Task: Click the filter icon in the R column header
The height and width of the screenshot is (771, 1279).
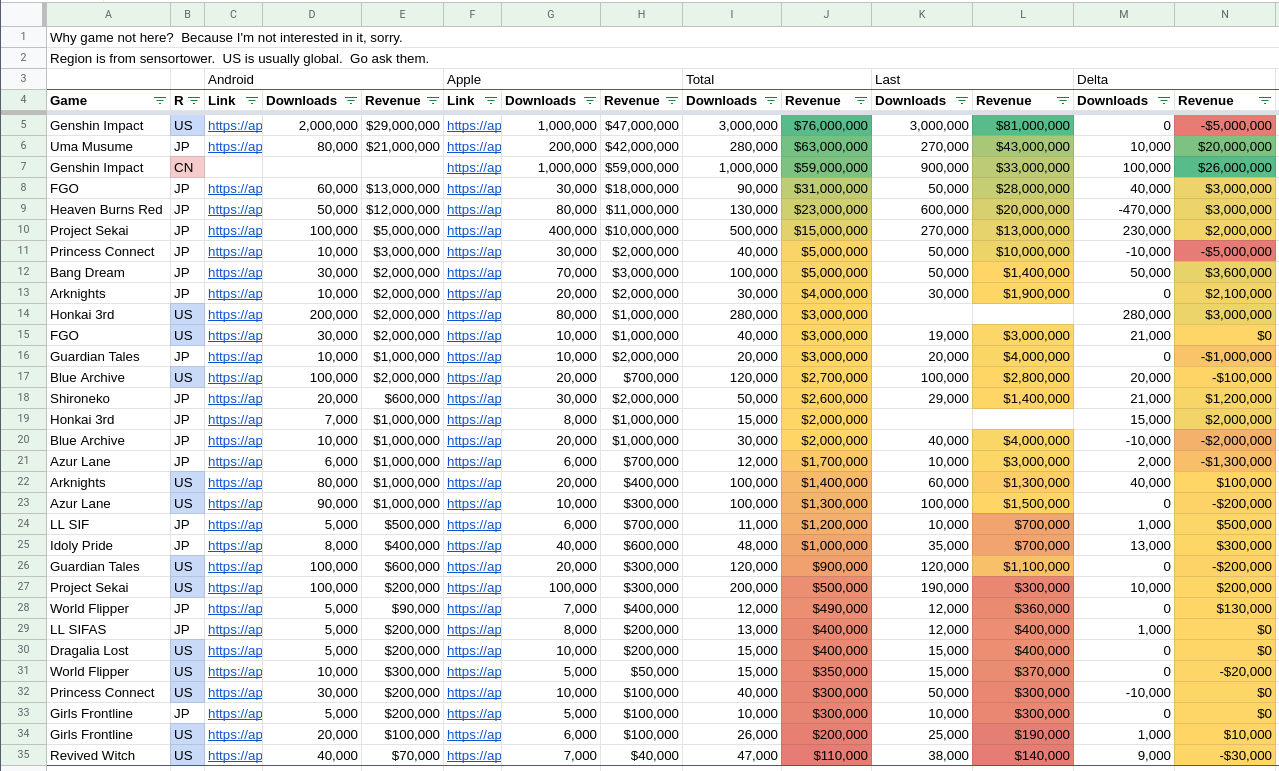Action: [194, 101]
